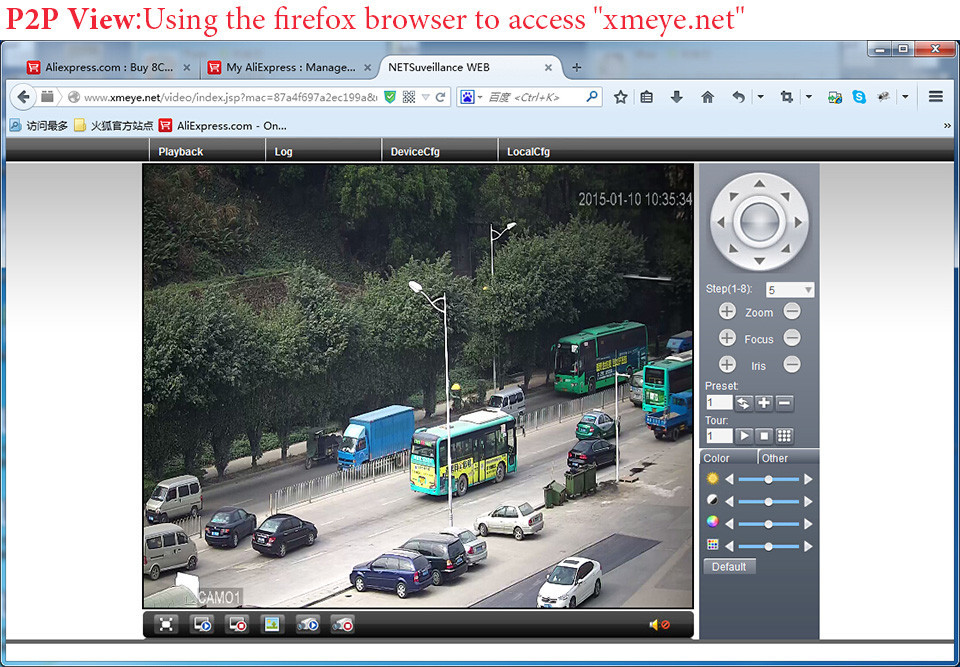This screenshot has width=960, height=667.
Task: Click the PTZ up arrow on direction pad
Action: coord(759,183)
